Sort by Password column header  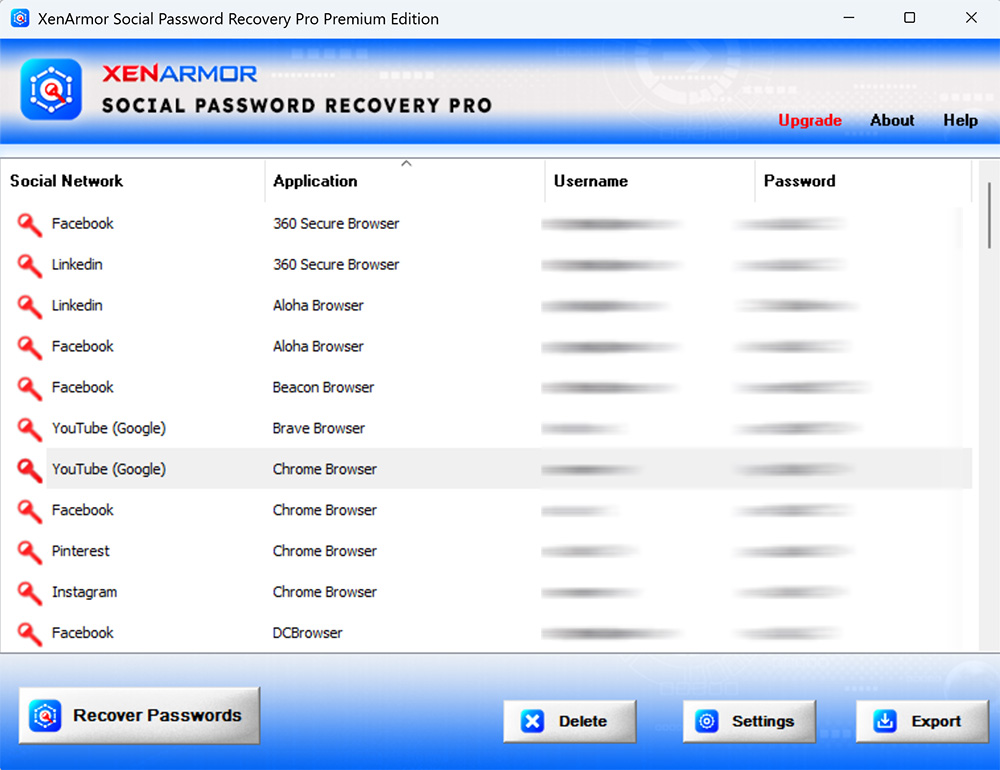(863, 181)
